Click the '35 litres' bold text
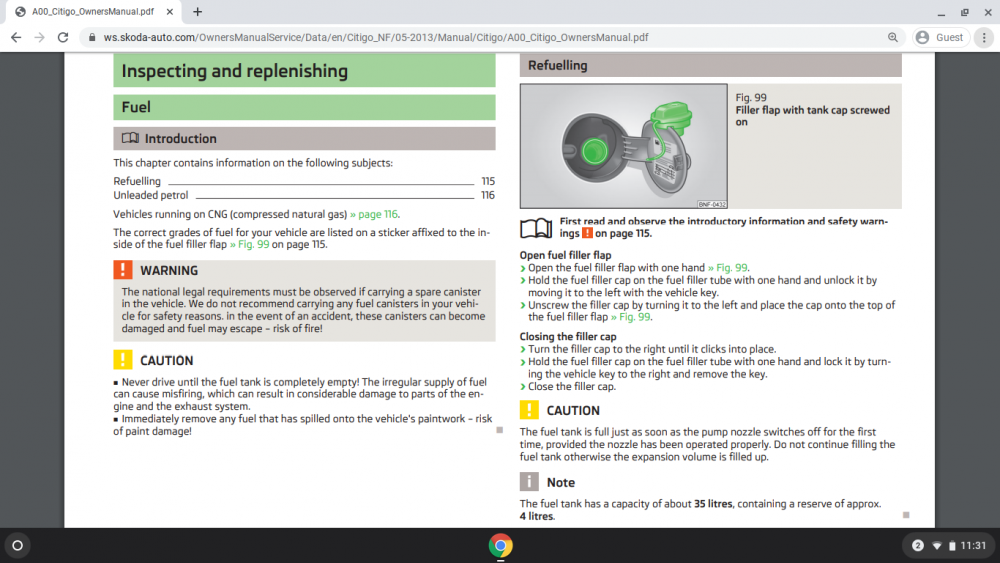Viewport: 1000px width, 563px height. [x=713, y=504]
